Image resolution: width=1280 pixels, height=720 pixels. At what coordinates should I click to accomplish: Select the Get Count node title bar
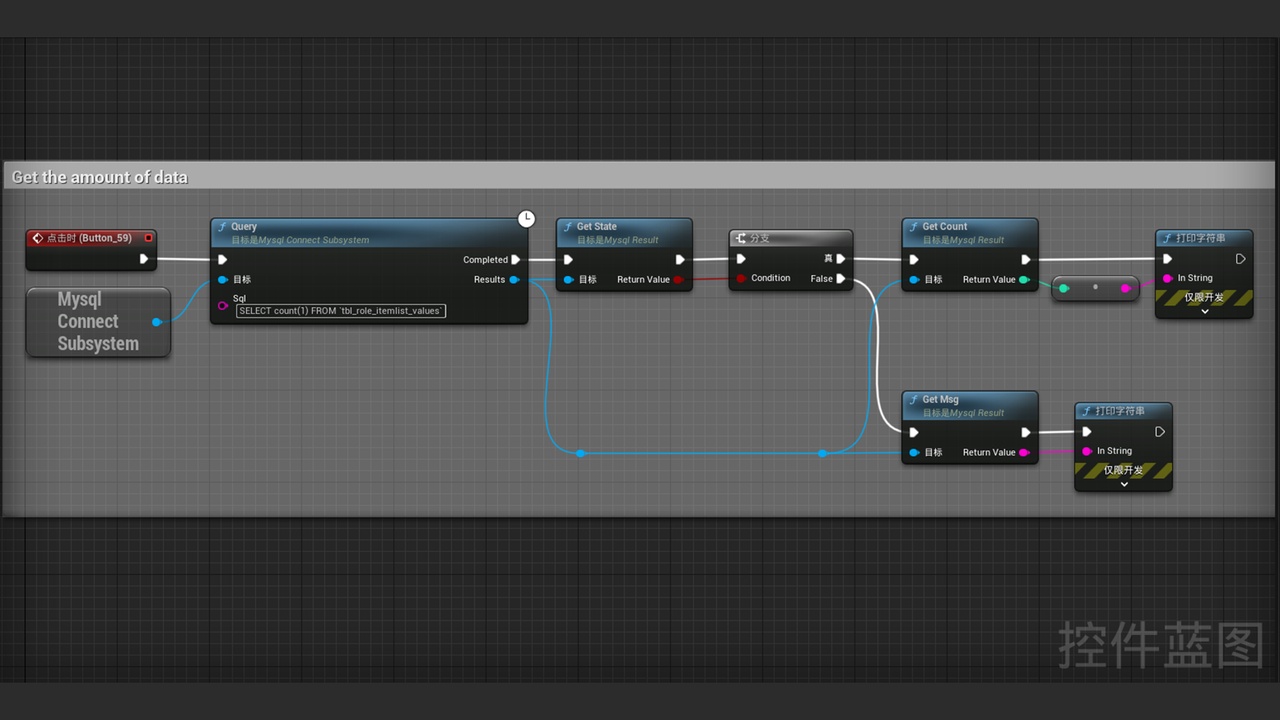tap(970, 232)
